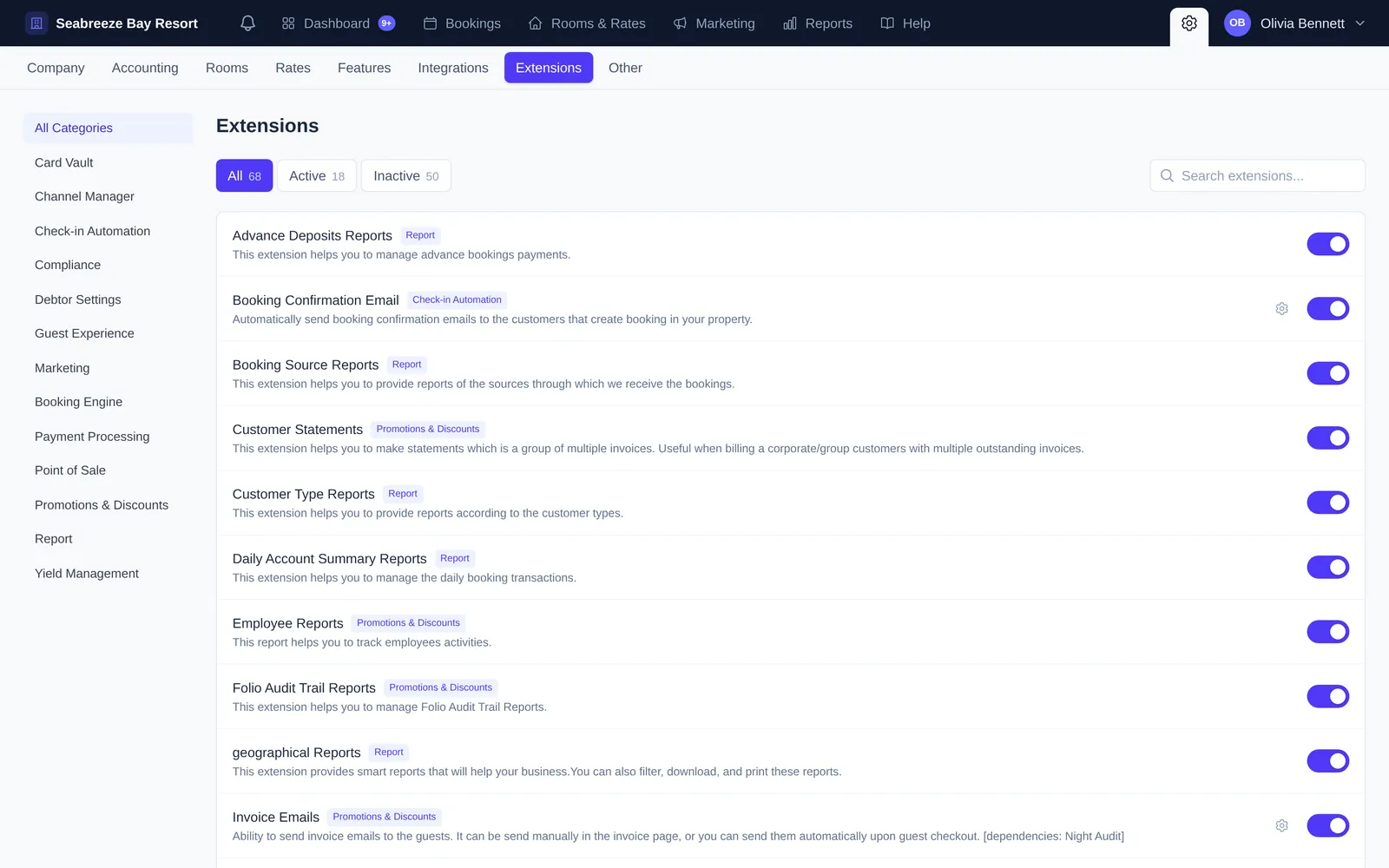The height and width of the screenshot is (868, 1389).
Task: Click the Seabreeze Bay Resort logo icon
Action: coord(36,23)
